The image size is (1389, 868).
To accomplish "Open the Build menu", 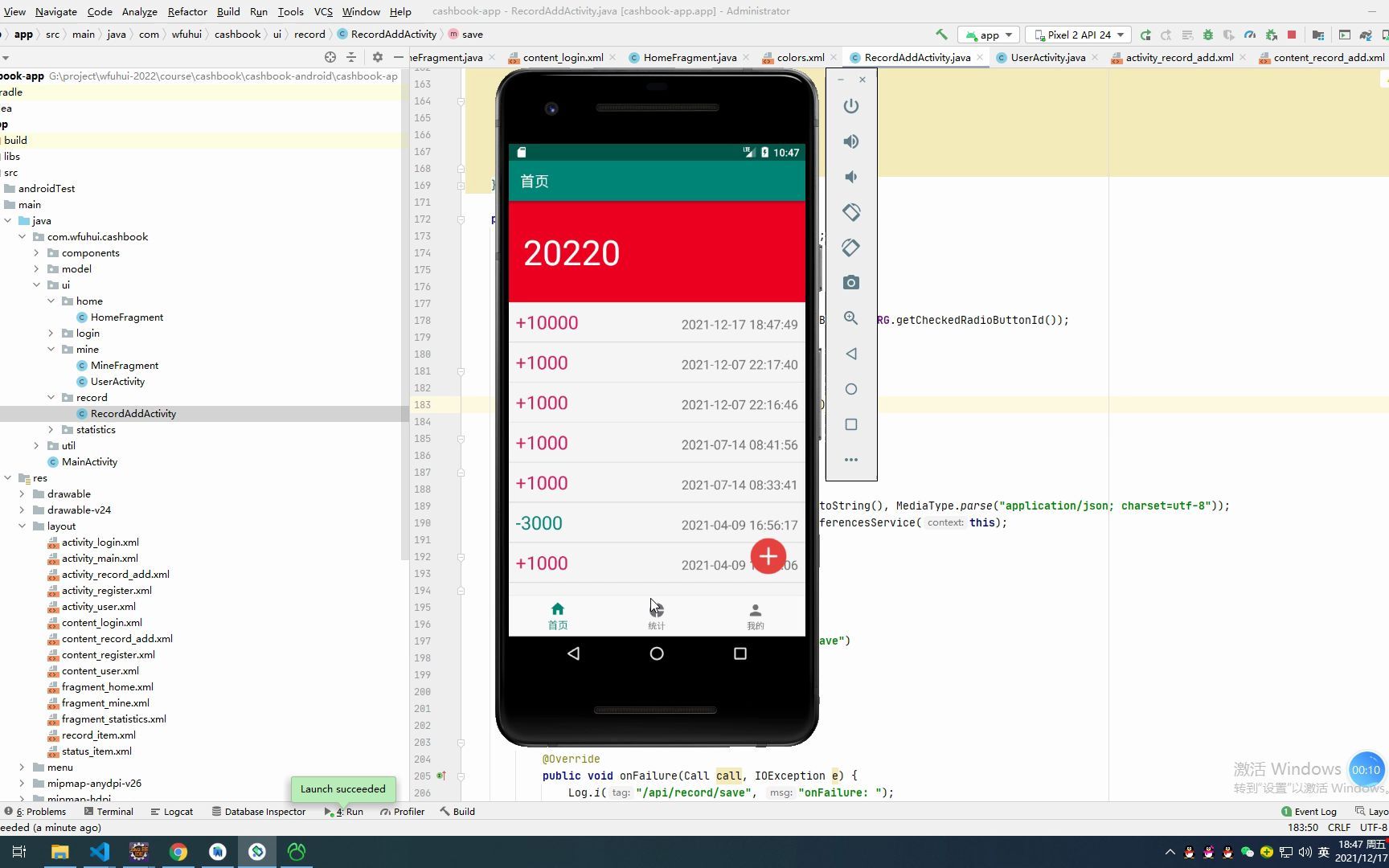I will (228, 11).
